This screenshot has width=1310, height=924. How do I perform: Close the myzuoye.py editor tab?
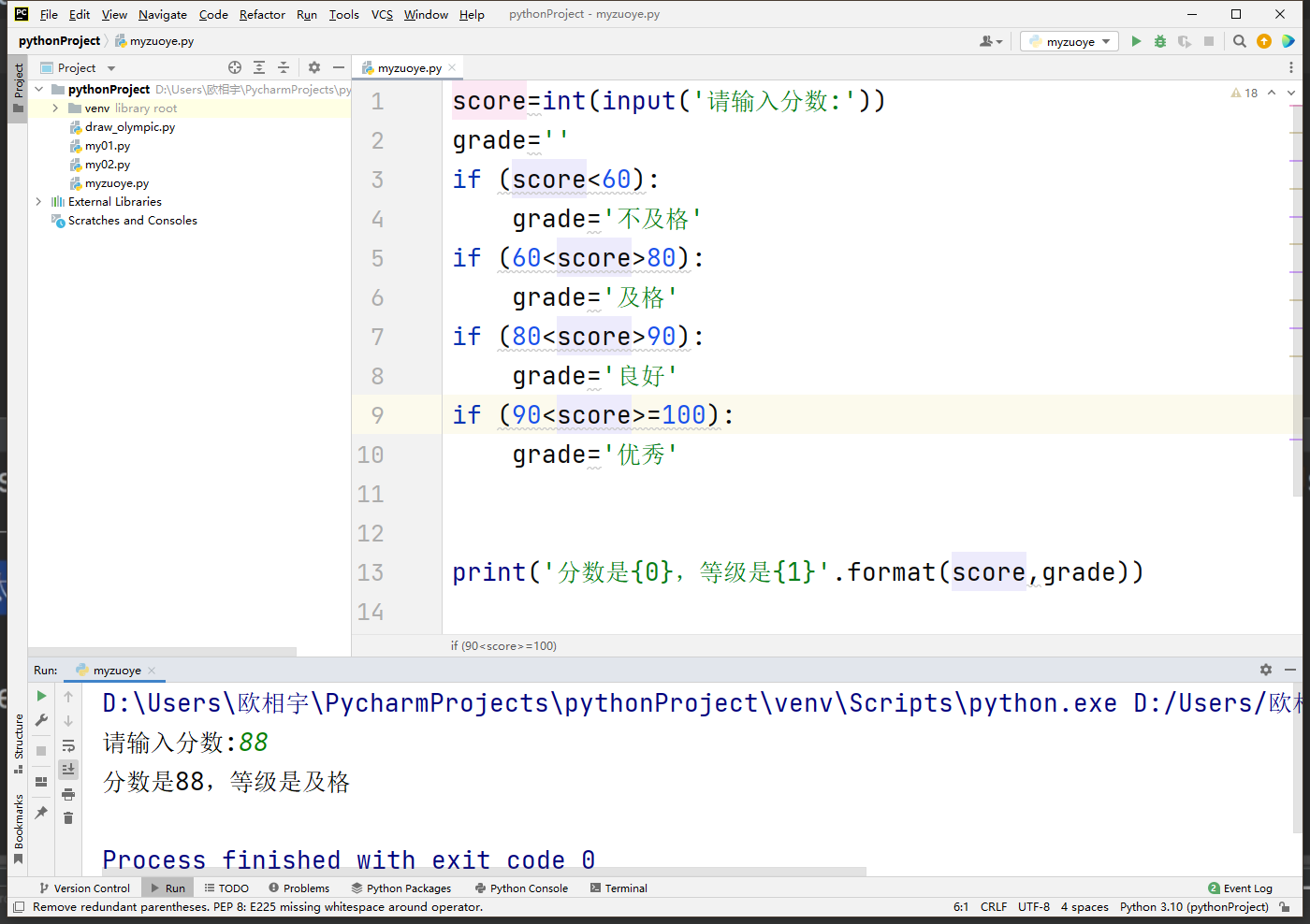pos(452,67)
